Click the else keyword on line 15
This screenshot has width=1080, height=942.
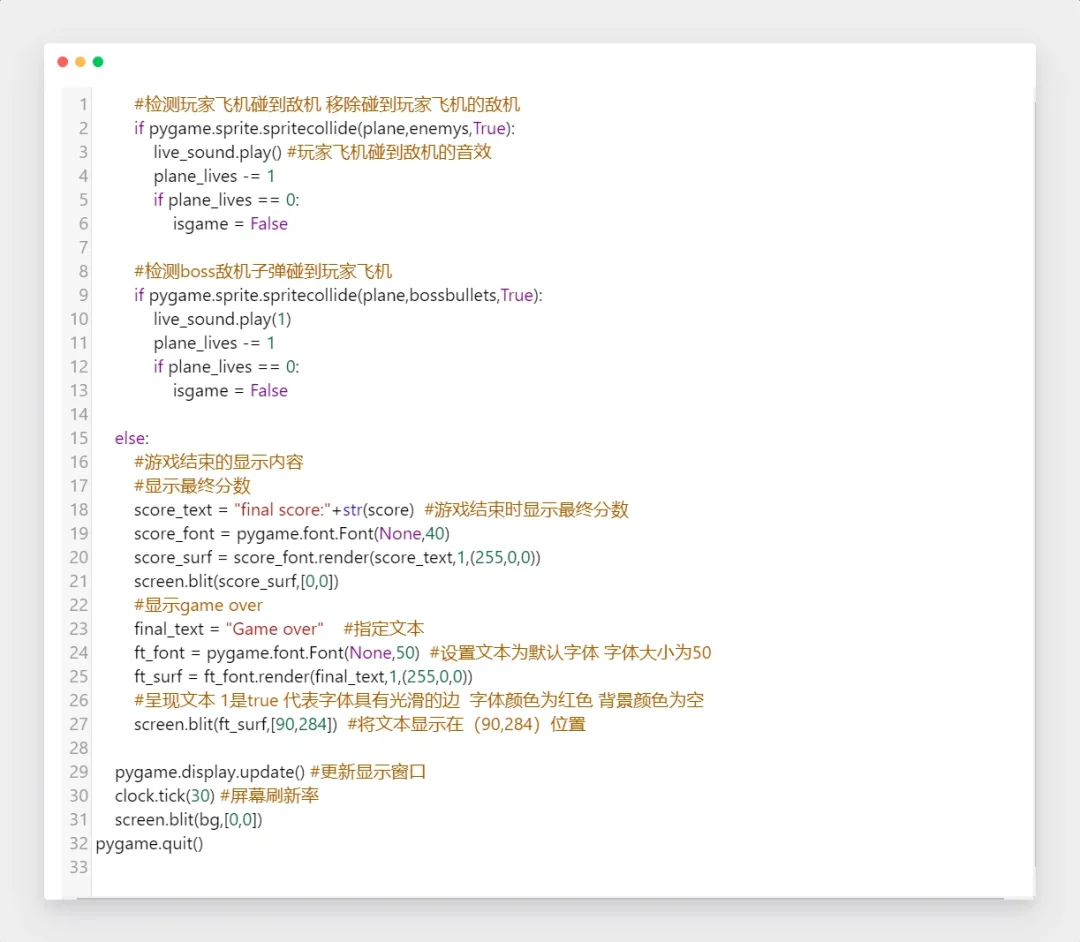coord(131,438)
